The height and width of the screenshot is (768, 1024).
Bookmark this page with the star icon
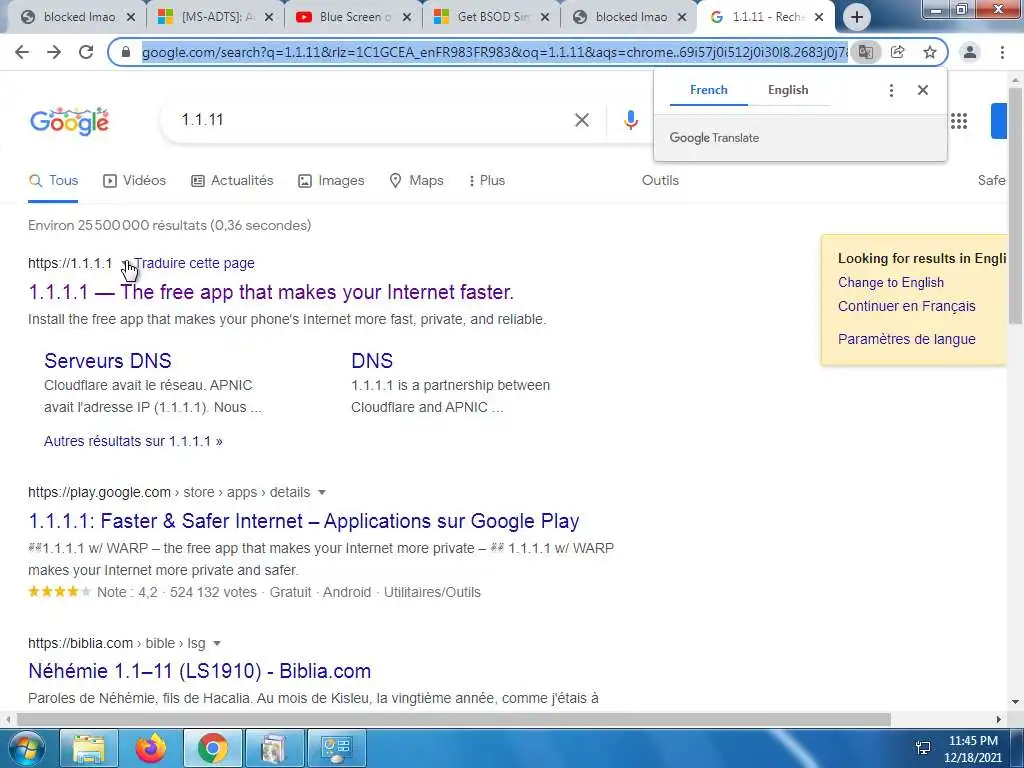tap(930, 52)
